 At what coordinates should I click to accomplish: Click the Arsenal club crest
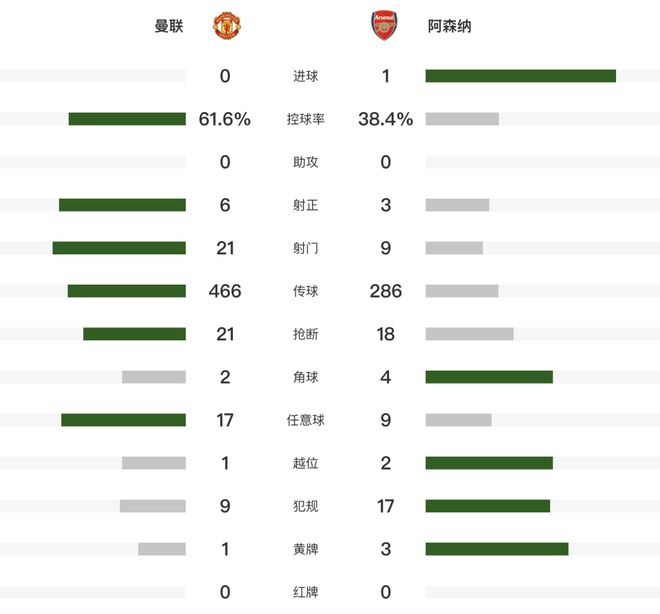(x=384, y=26)
